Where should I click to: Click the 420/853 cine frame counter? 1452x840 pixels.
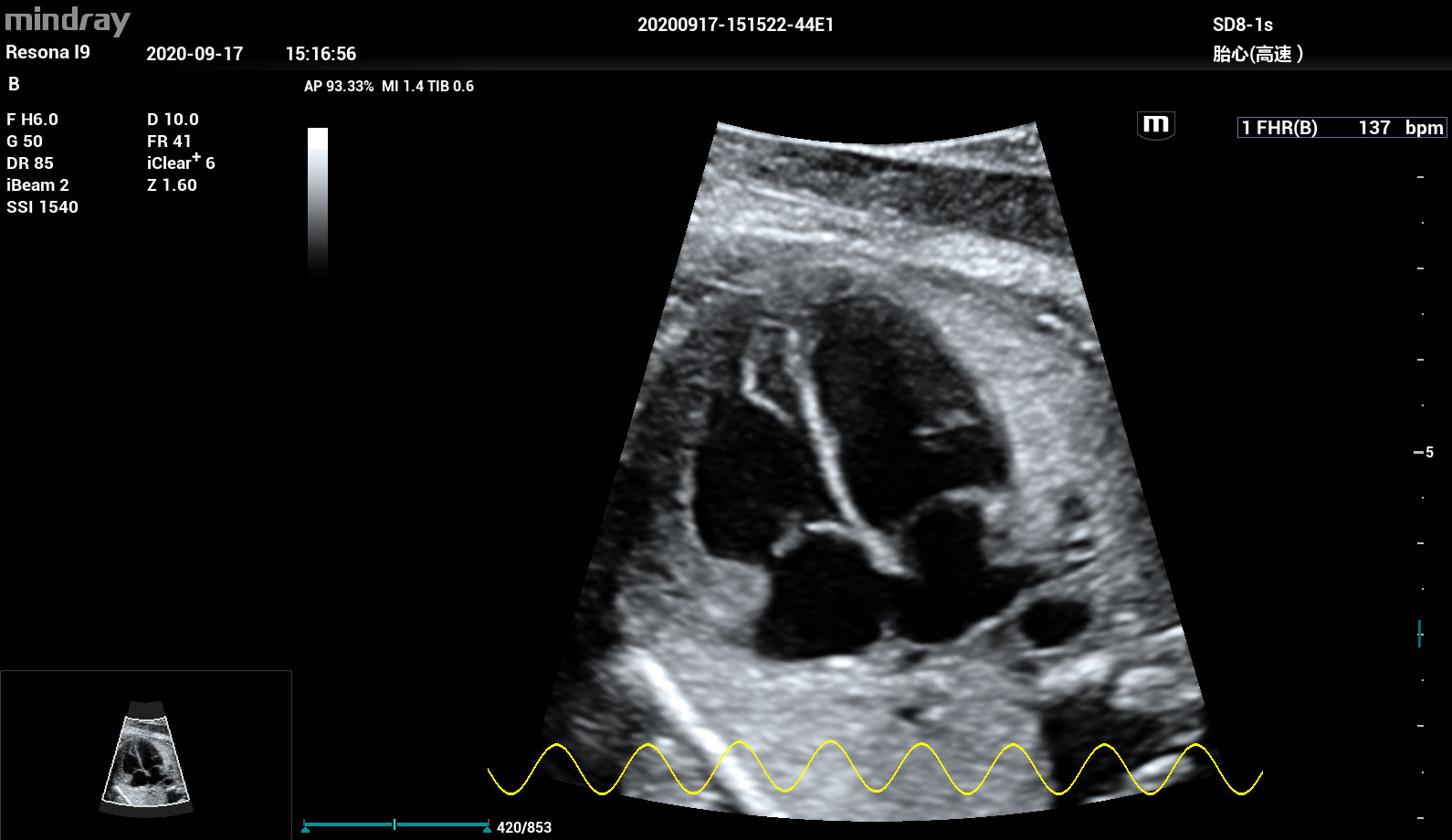[524, 827]
